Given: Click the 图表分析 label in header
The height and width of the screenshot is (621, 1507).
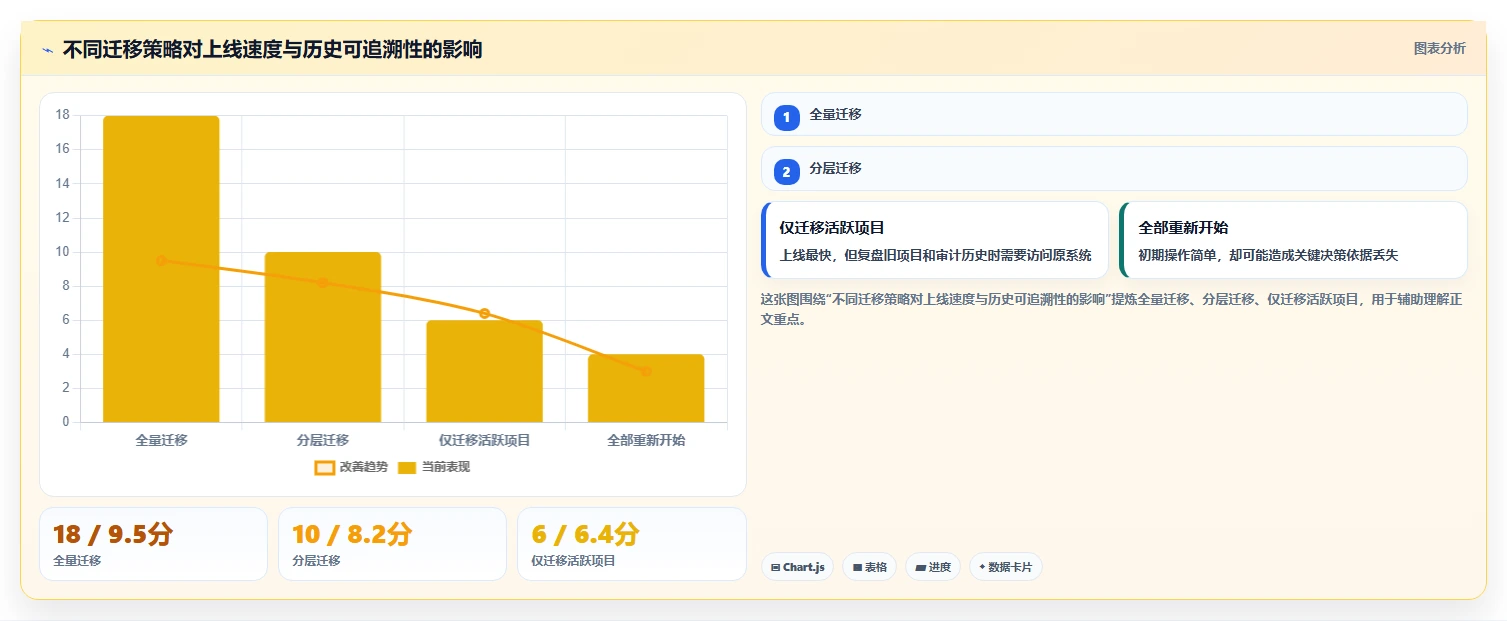Looking at the screenshot, I should pyautogui.click(x=1439, y=49).
